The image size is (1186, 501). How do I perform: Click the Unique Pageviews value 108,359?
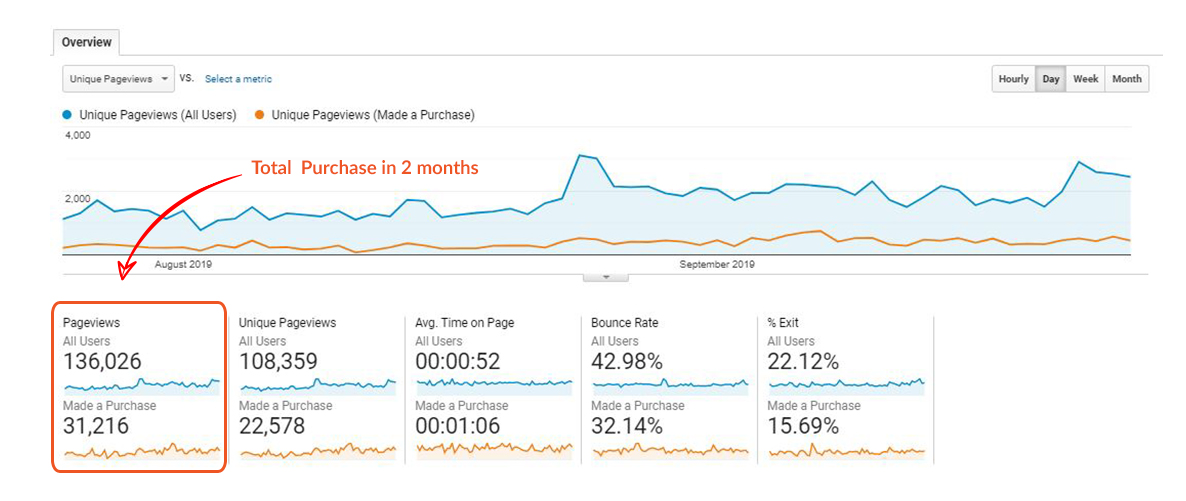[x=278, y=362]
